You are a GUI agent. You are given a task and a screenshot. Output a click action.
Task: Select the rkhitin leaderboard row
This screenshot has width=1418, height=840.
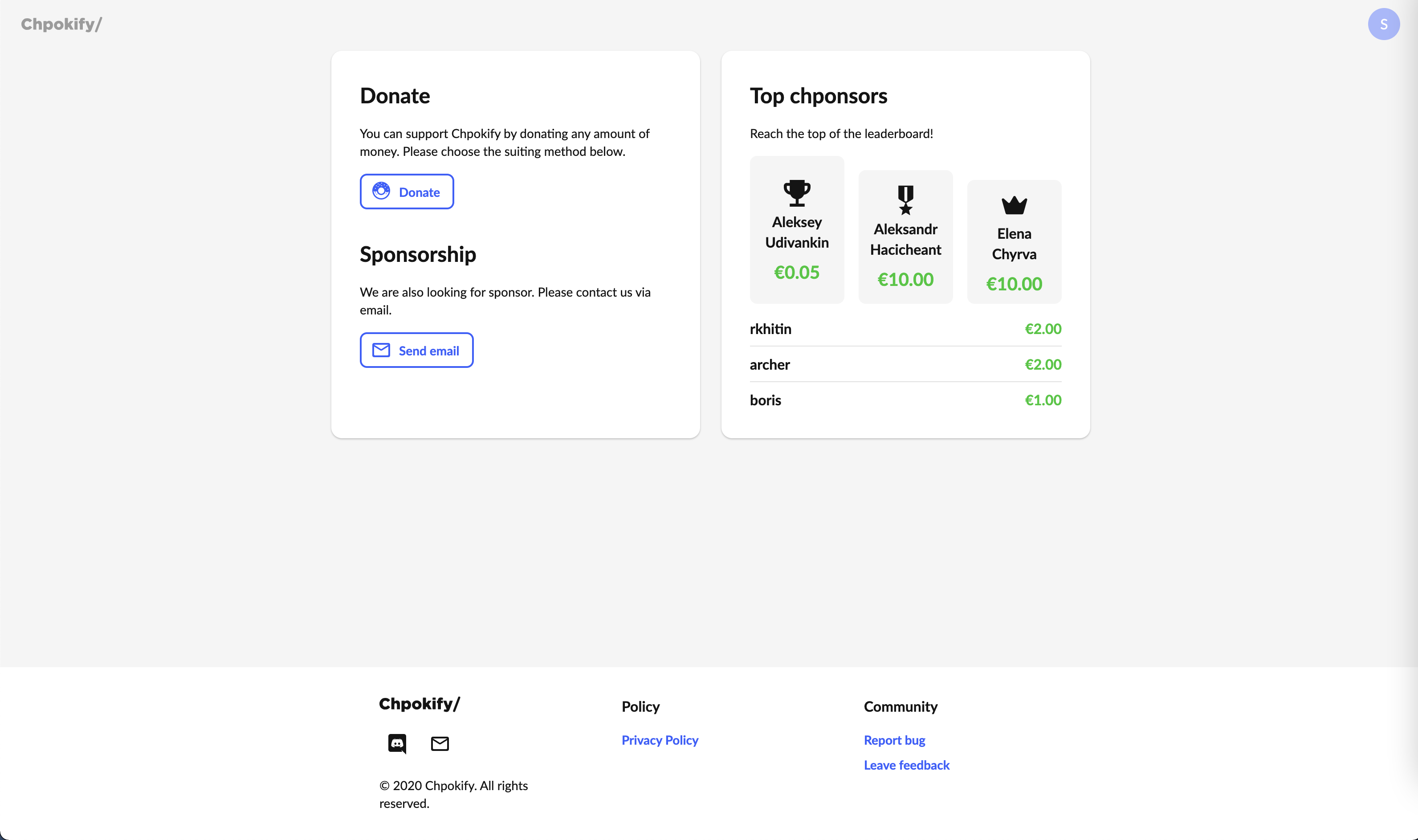coord(905,329)
